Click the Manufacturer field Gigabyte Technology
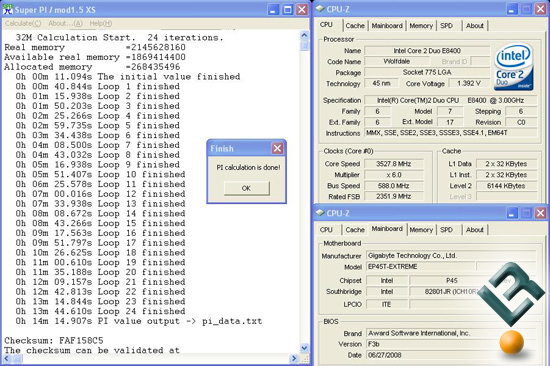The image size is (550, 366). (451, 255)
